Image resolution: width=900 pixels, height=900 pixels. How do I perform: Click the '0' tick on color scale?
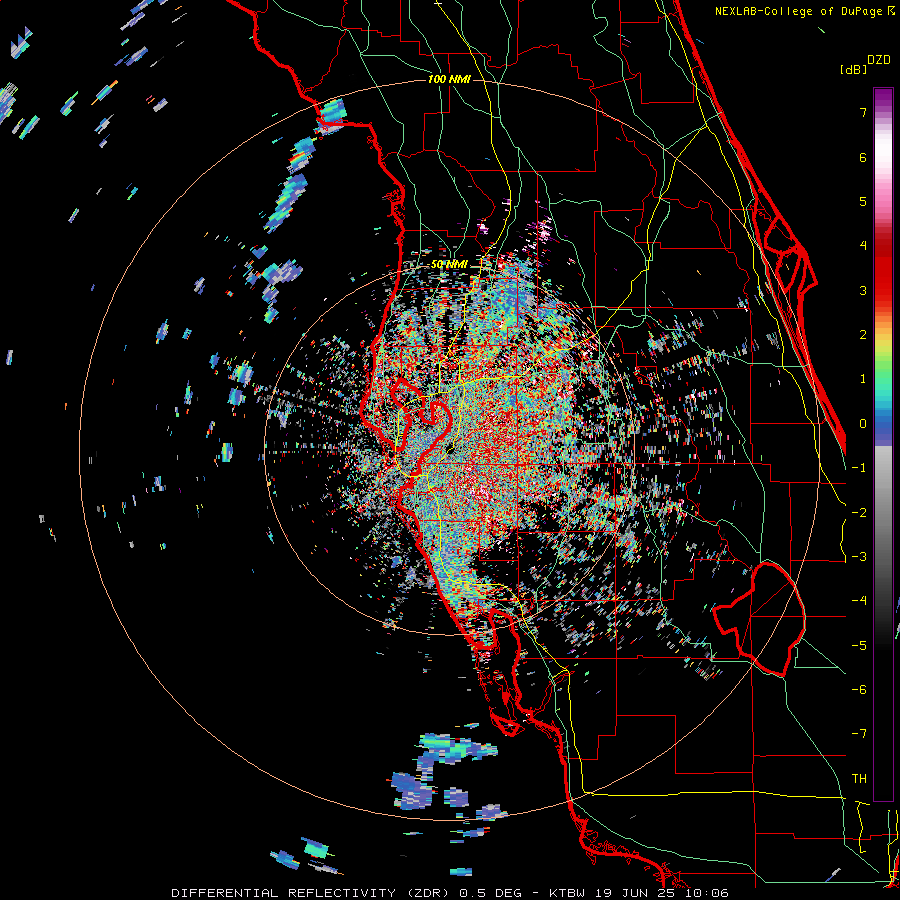(x=863, y=424)
